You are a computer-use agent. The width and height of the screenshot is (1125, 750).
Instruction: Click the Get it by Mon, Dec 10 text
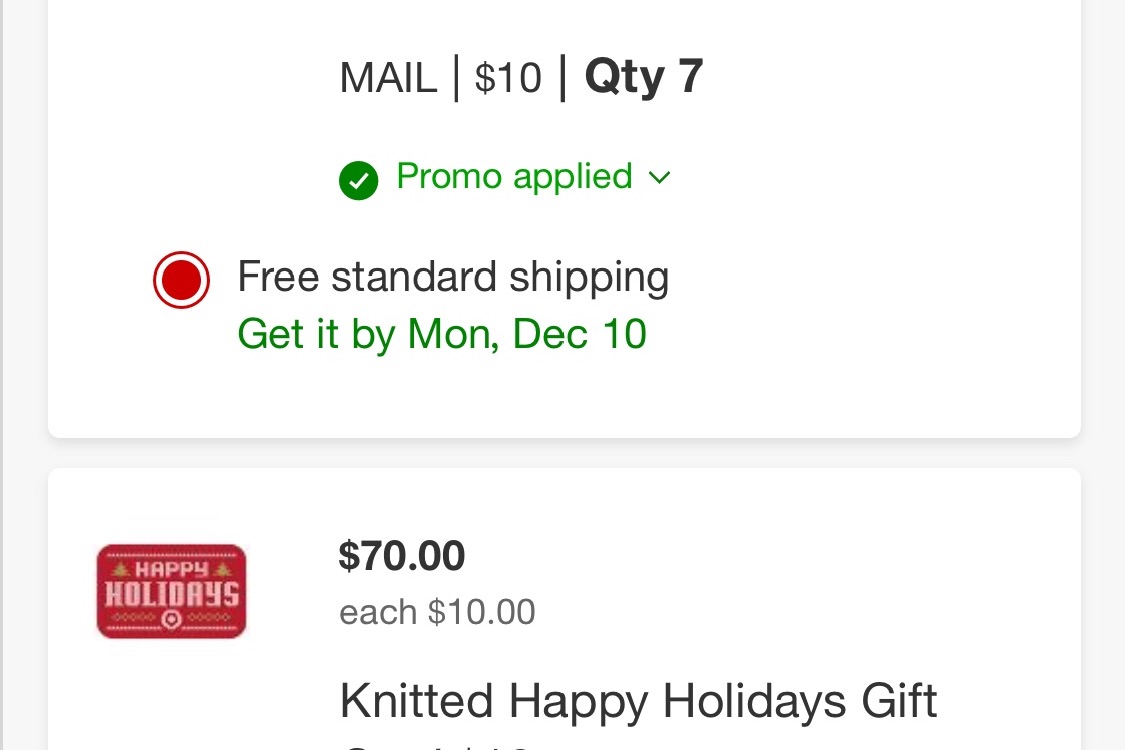click(442, 334)
